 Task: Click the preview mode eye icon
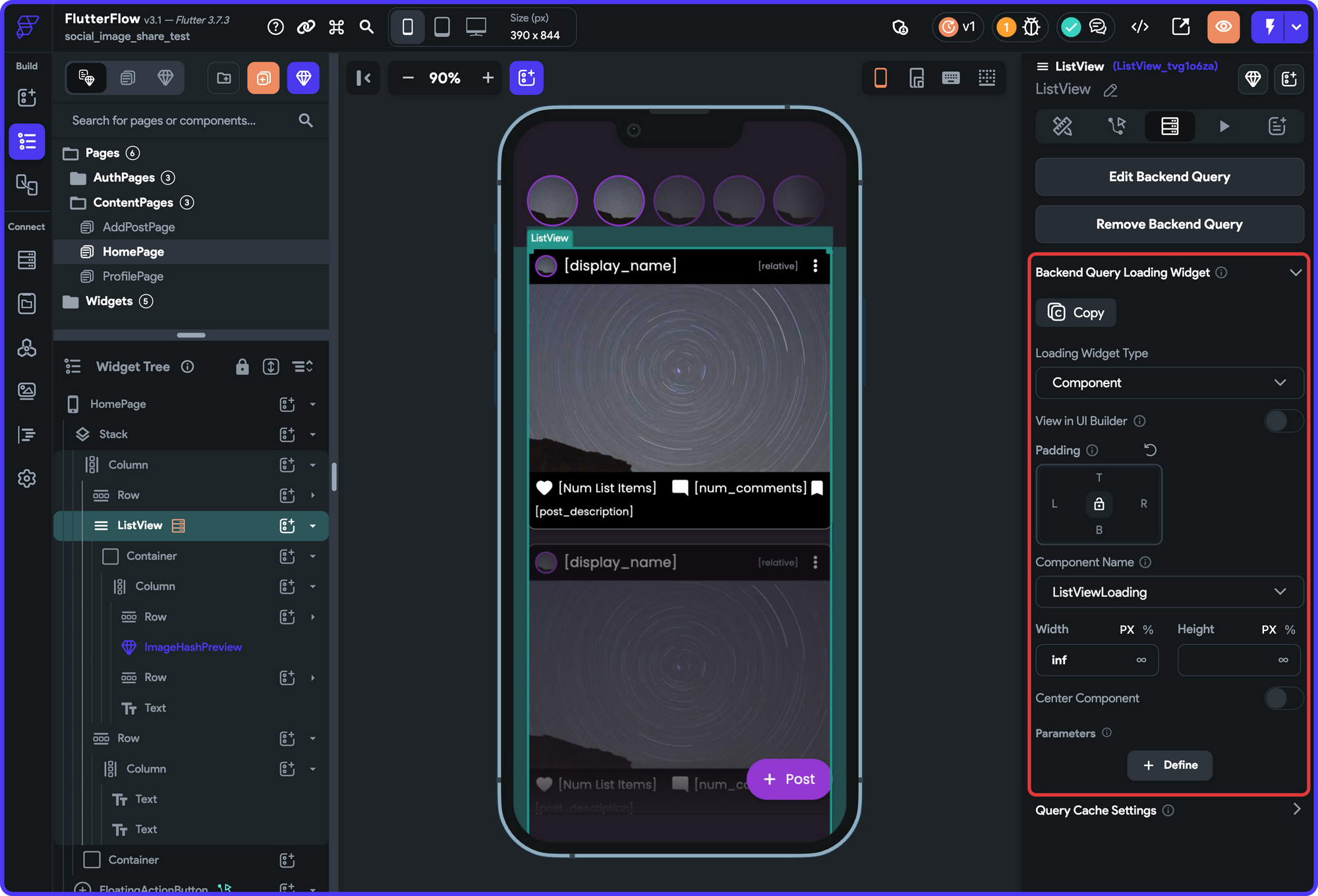[x=1223, y=26]
